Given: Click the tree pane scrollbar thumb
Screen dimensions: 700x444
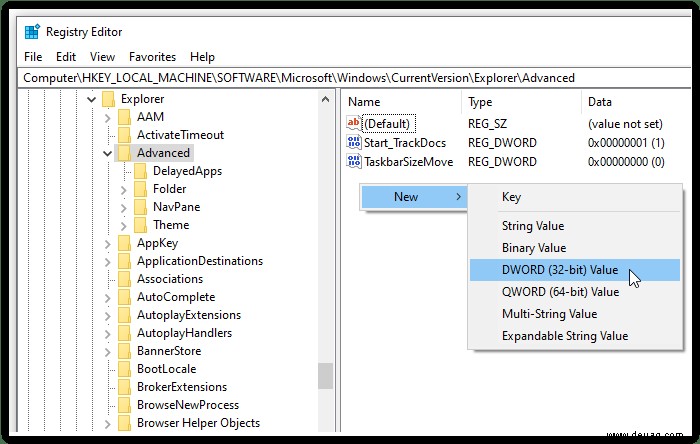Looking at the screenshot, I should click(x=325, y=376).
